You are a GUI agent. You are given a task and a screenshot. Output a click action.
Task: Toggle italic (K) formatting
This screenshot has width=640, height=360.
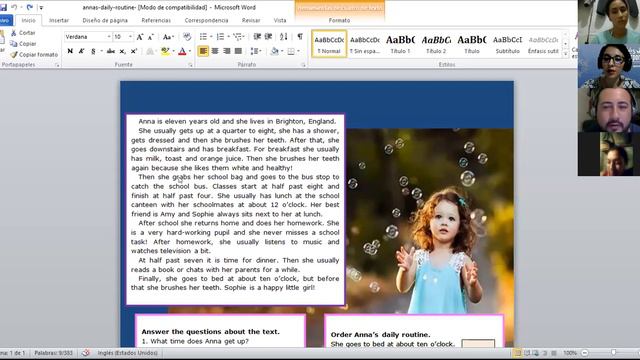point(81,51)
